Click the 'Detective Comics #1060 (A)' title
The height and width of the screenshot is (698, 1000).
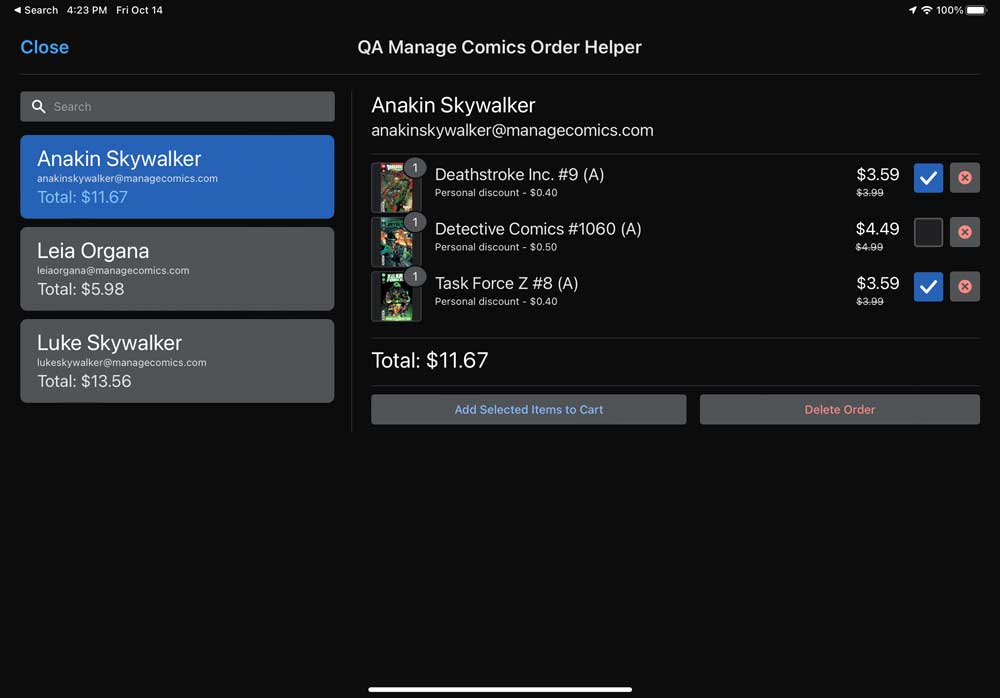[538, 229]
